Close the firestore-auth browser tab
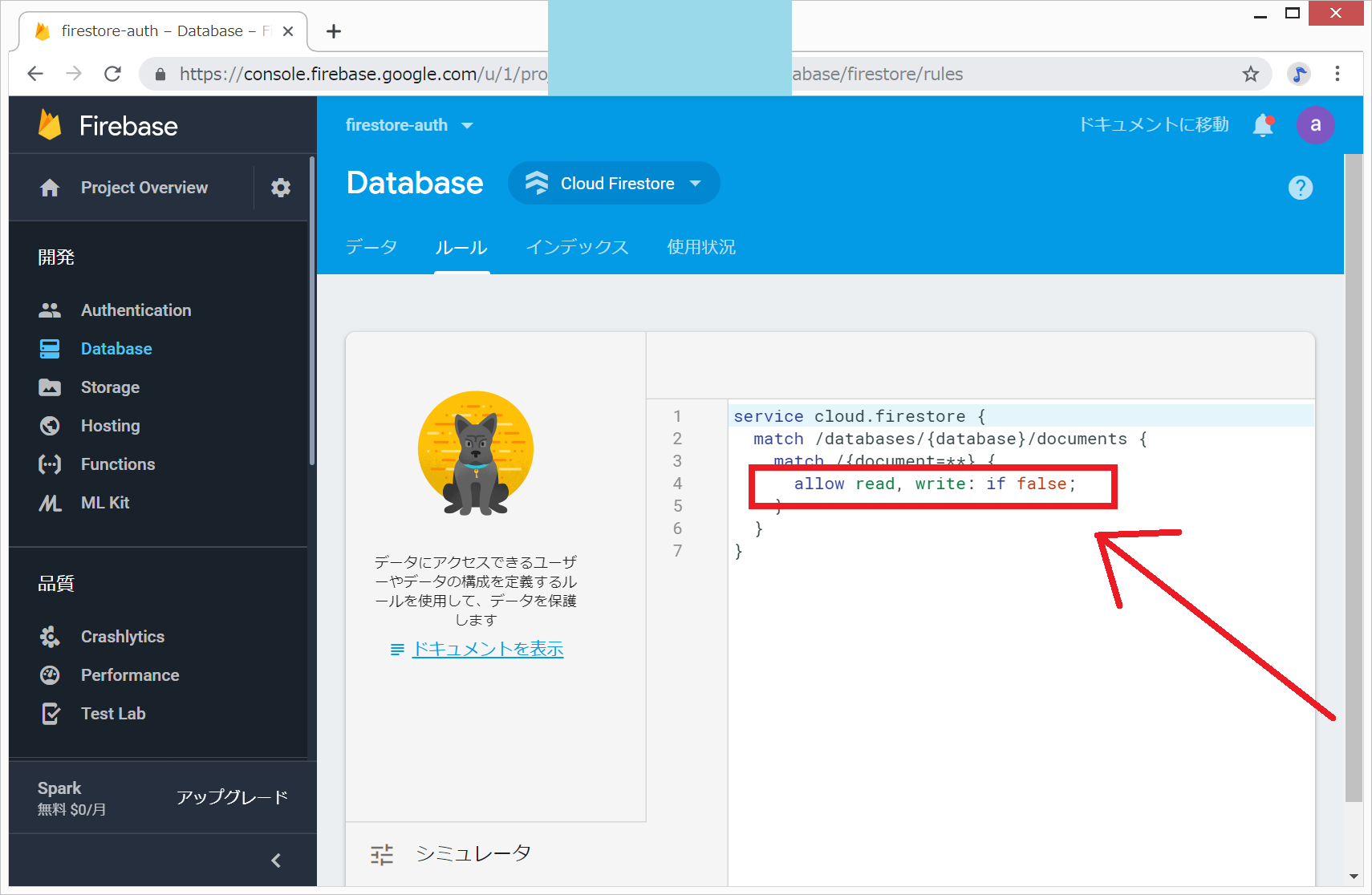The image size is (1372, 895). pos(288,31)
